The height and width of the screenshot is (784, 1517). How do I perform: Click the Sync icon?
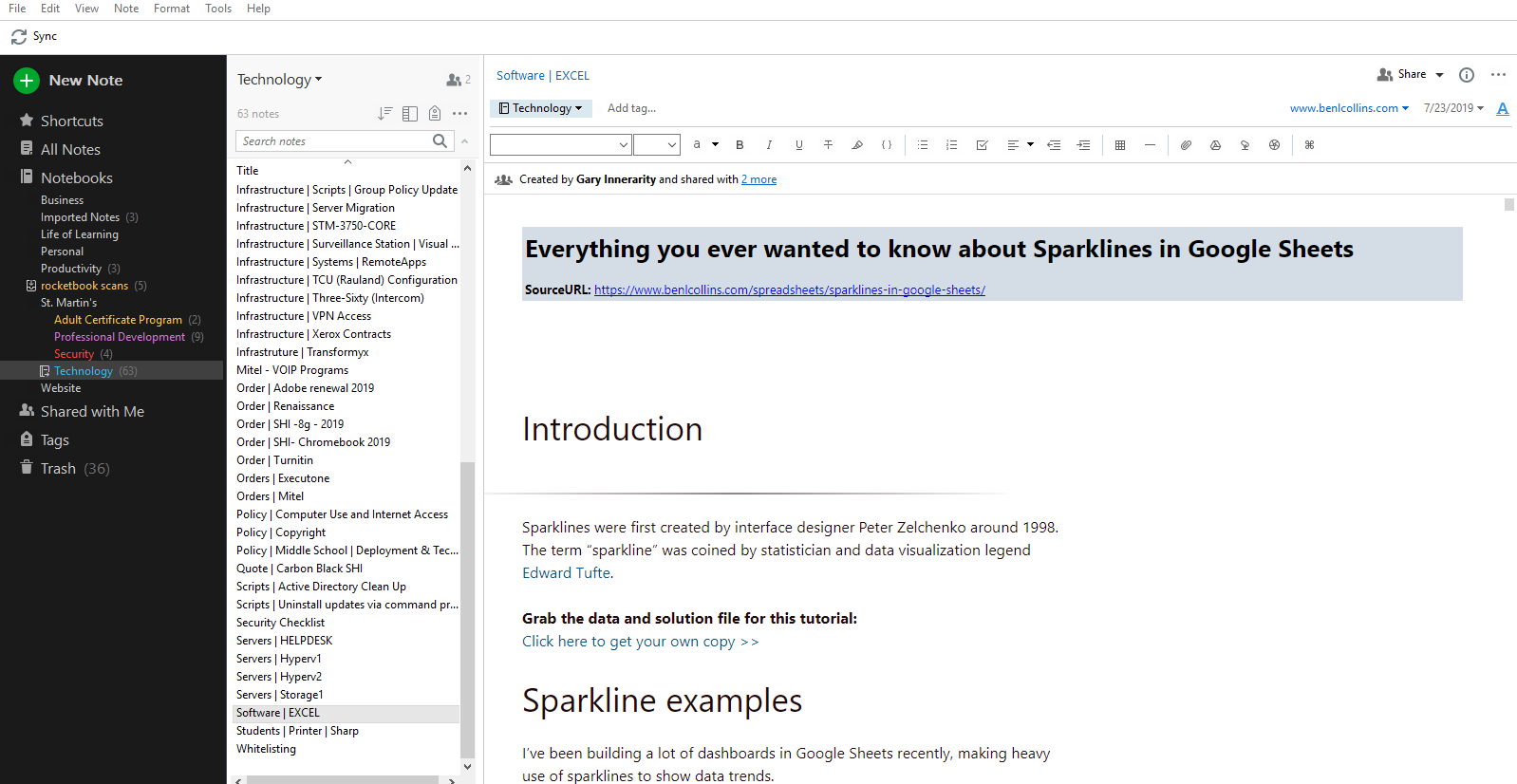pyautogui.click(x=19, y=37)
